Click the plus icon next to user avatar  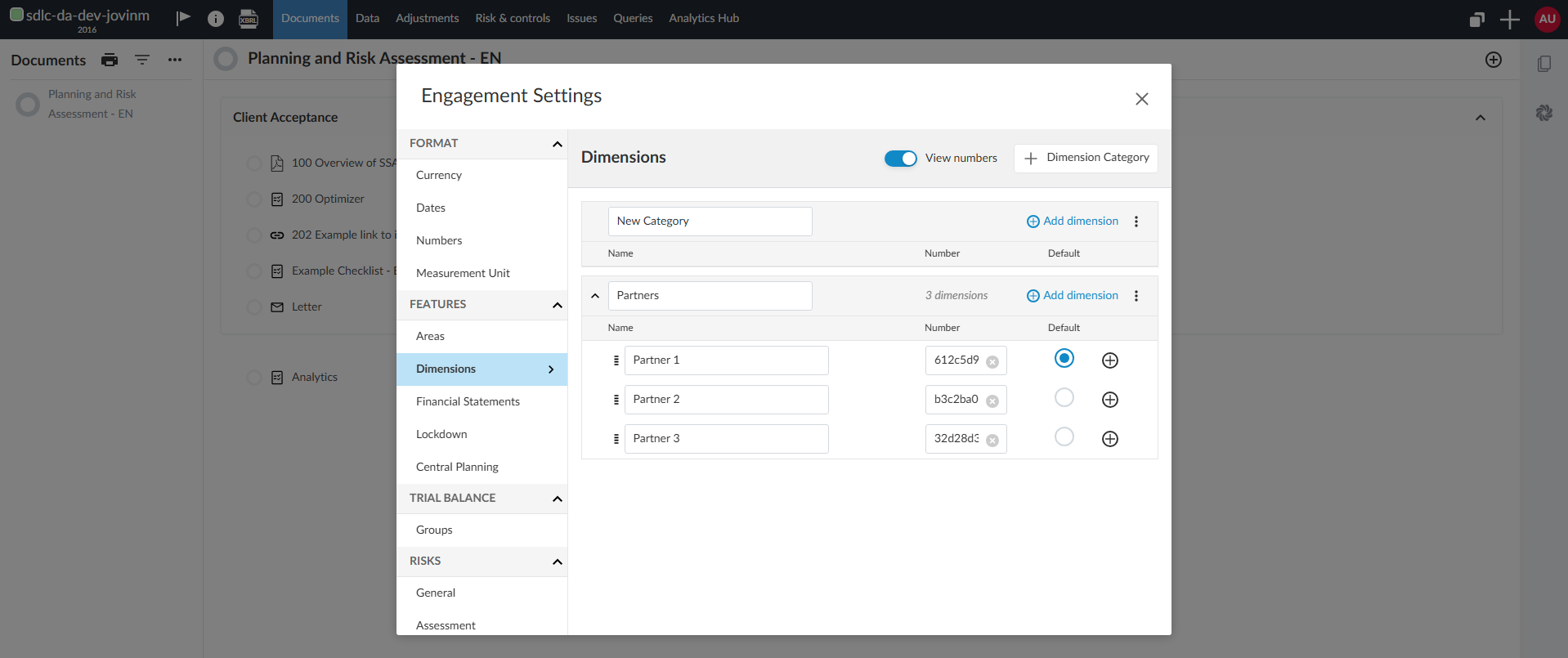[1510, 19]
